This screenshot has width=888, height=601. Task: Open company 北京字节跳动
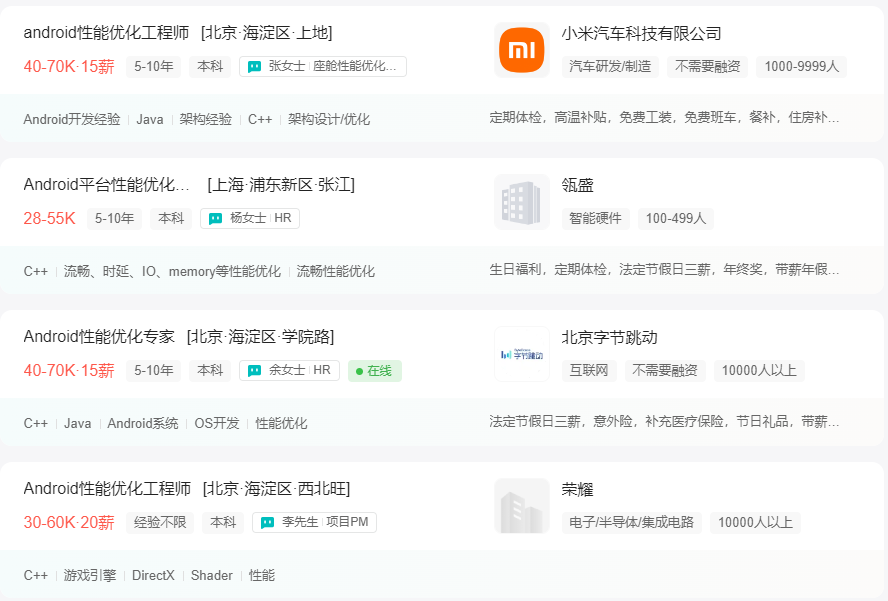point(609,338)
